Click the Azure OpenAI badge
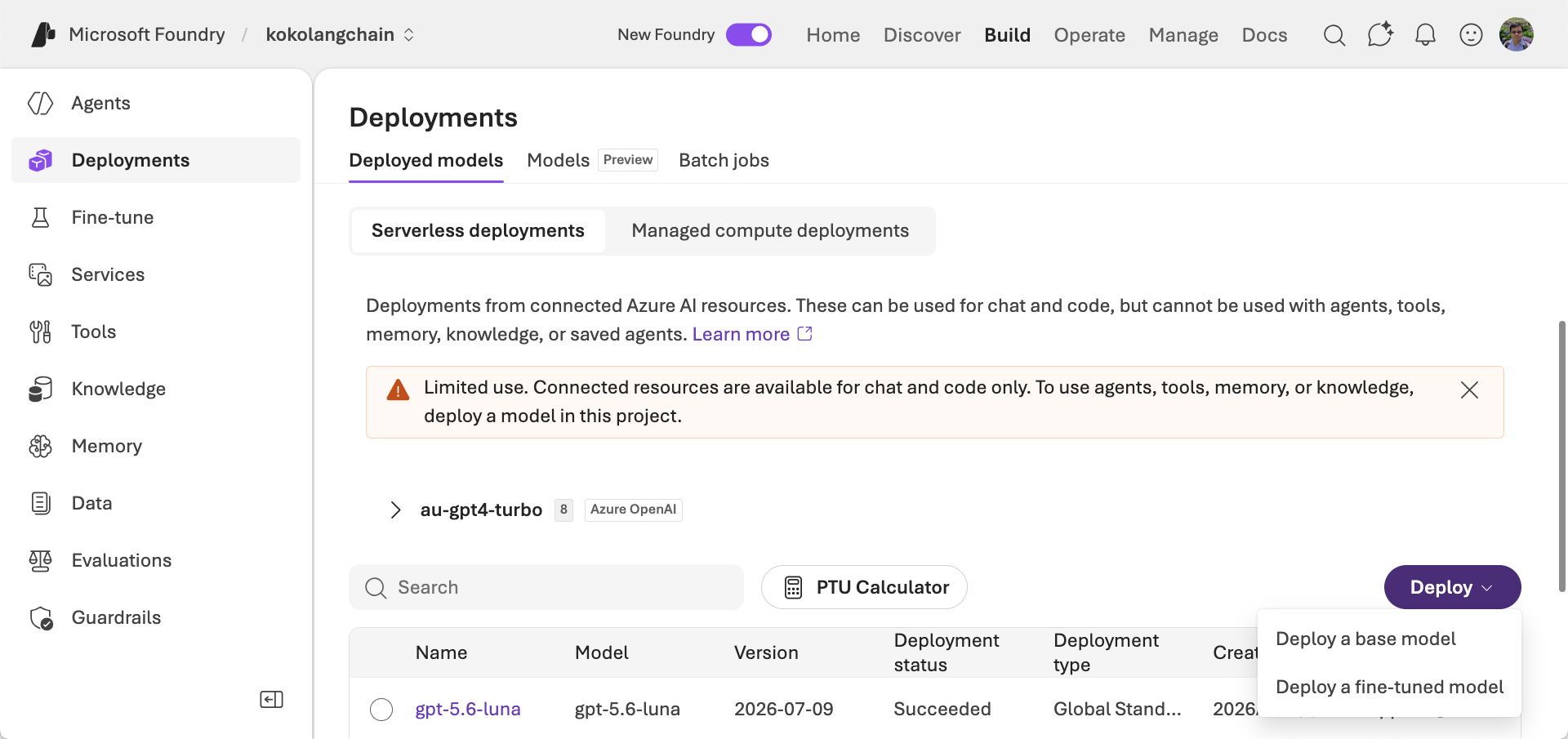 tap(634, 510)
